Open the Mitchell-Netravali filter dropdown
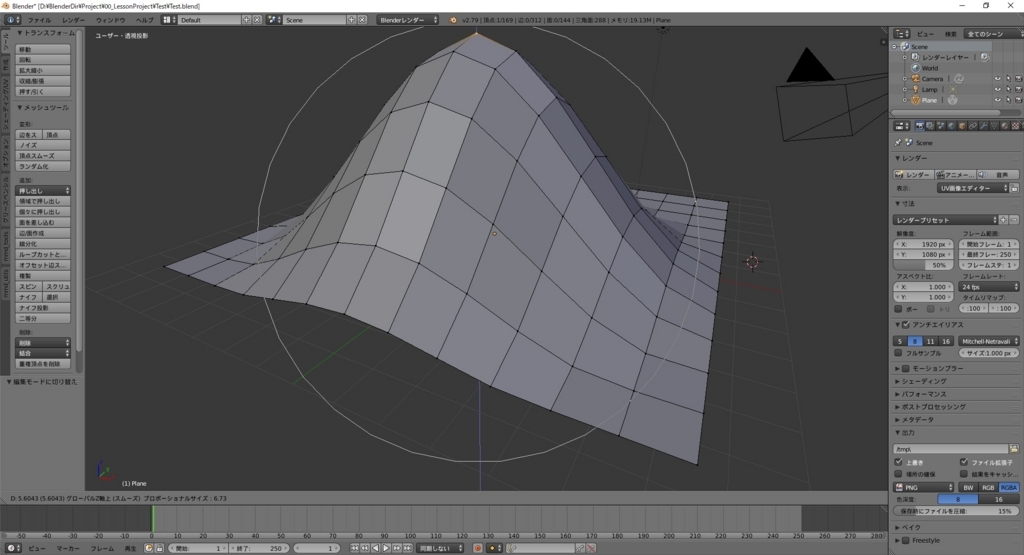This screenshot has height=555, width=1024. coord(989,341)
